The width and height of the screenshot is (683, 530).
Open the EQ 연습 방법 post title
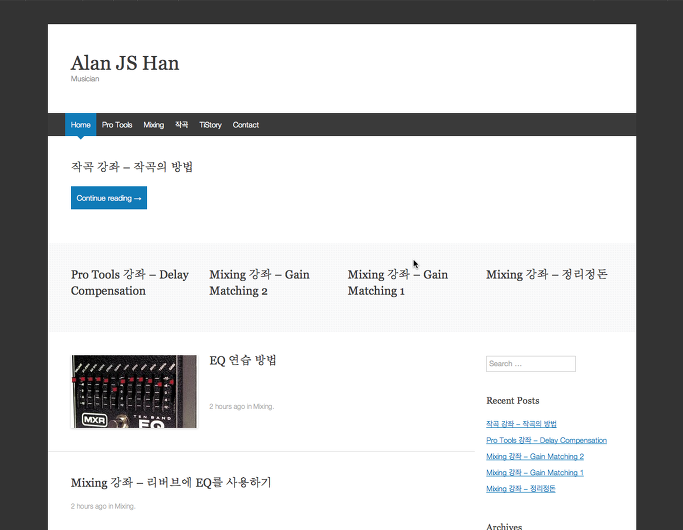243,361
